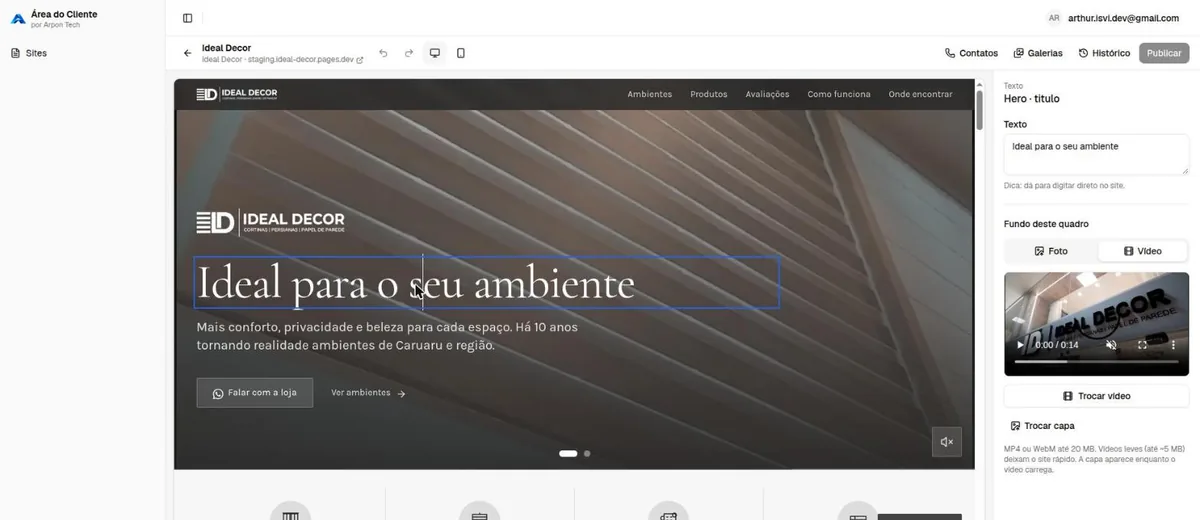This screenshot has height=520, width=1200.
Task: Go to Avaliações in the site nav
Action: tap(767, 94)
